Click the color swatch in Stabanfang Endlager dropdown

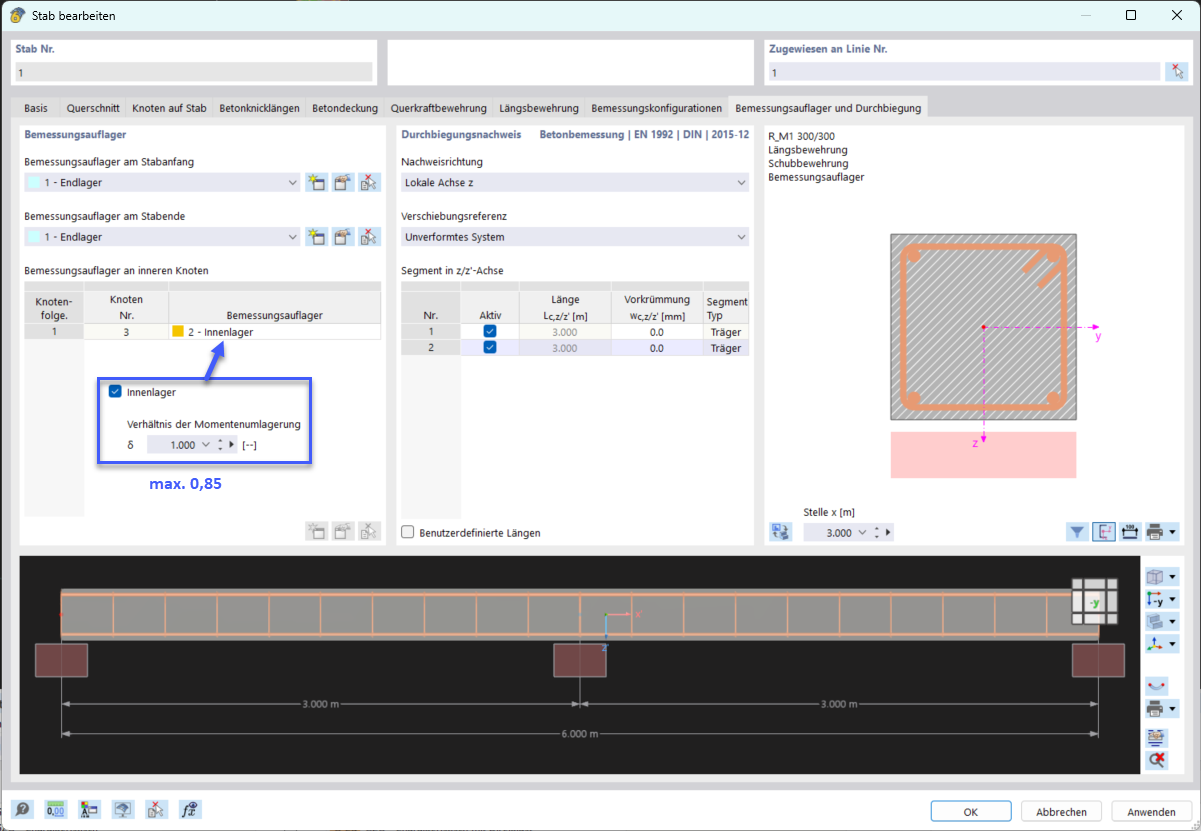pyautogui.click(x=35, y=183)
